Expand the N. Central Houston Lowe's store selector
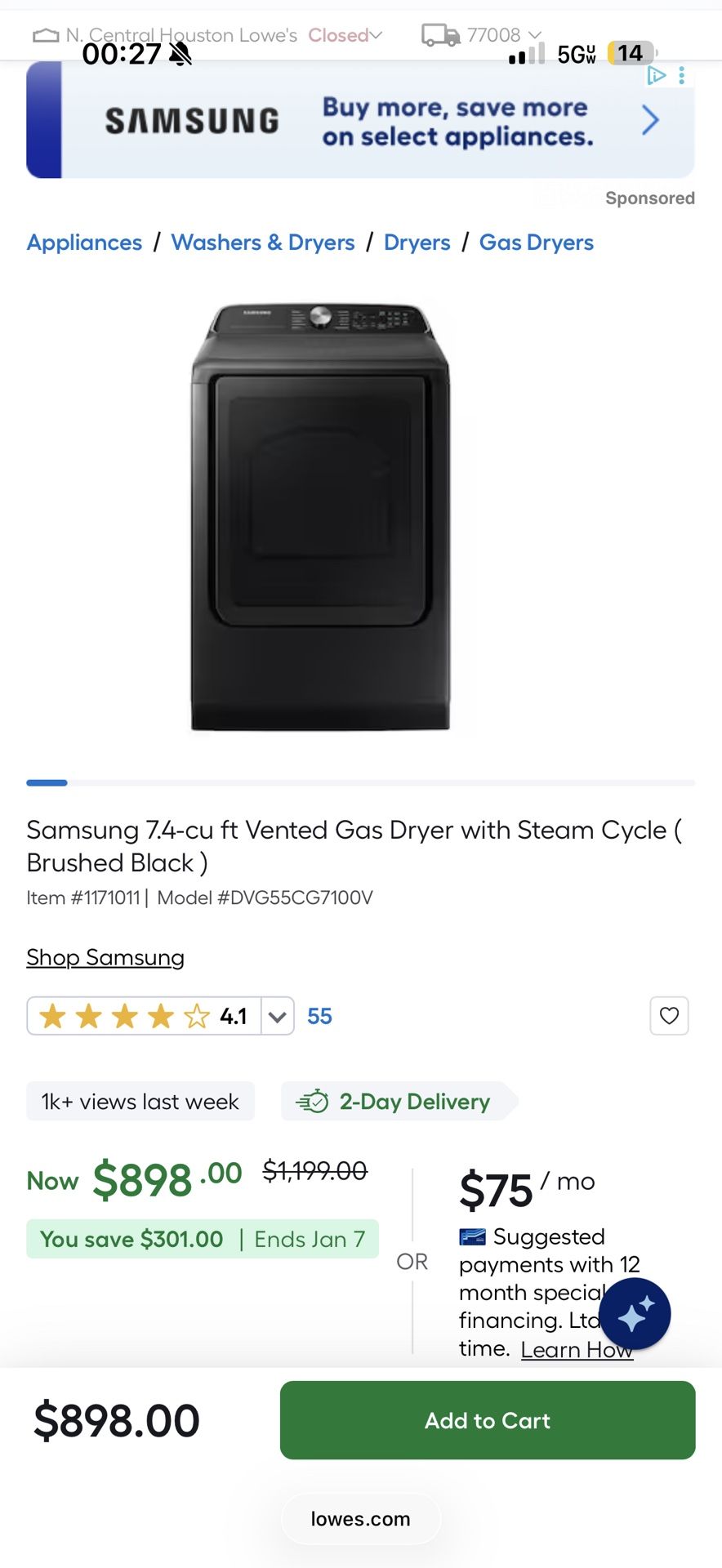Image resolution: width=722 pixels, height=1568 pixels. 376,35
